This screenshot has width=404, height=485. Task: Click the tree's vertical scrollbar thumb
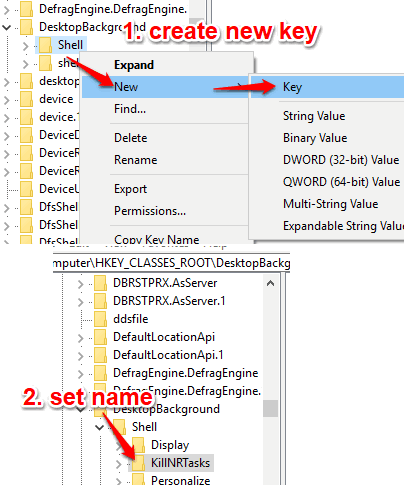click(270, 408)
